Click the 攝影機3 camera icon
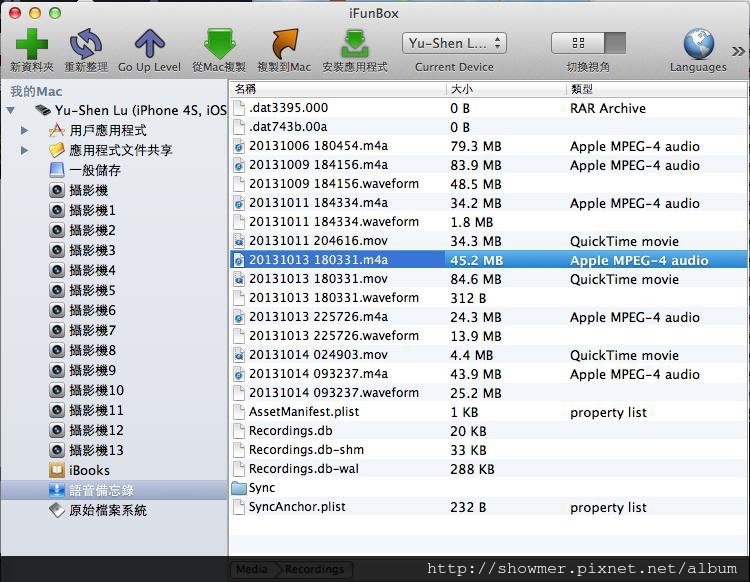Screen dimensions: 750x582 (x=57, y=250)
